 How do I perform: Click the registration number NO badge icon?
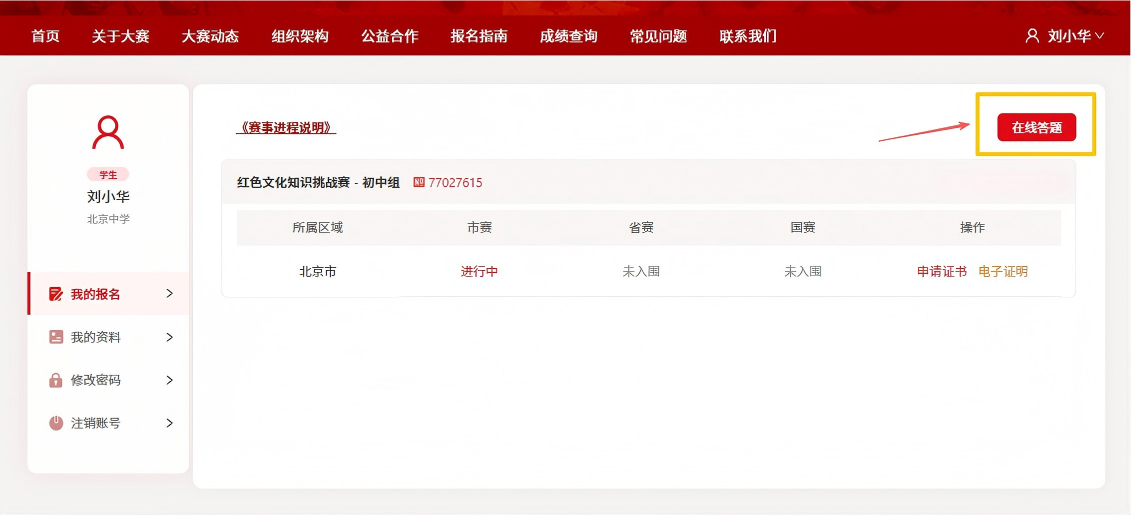419,182
